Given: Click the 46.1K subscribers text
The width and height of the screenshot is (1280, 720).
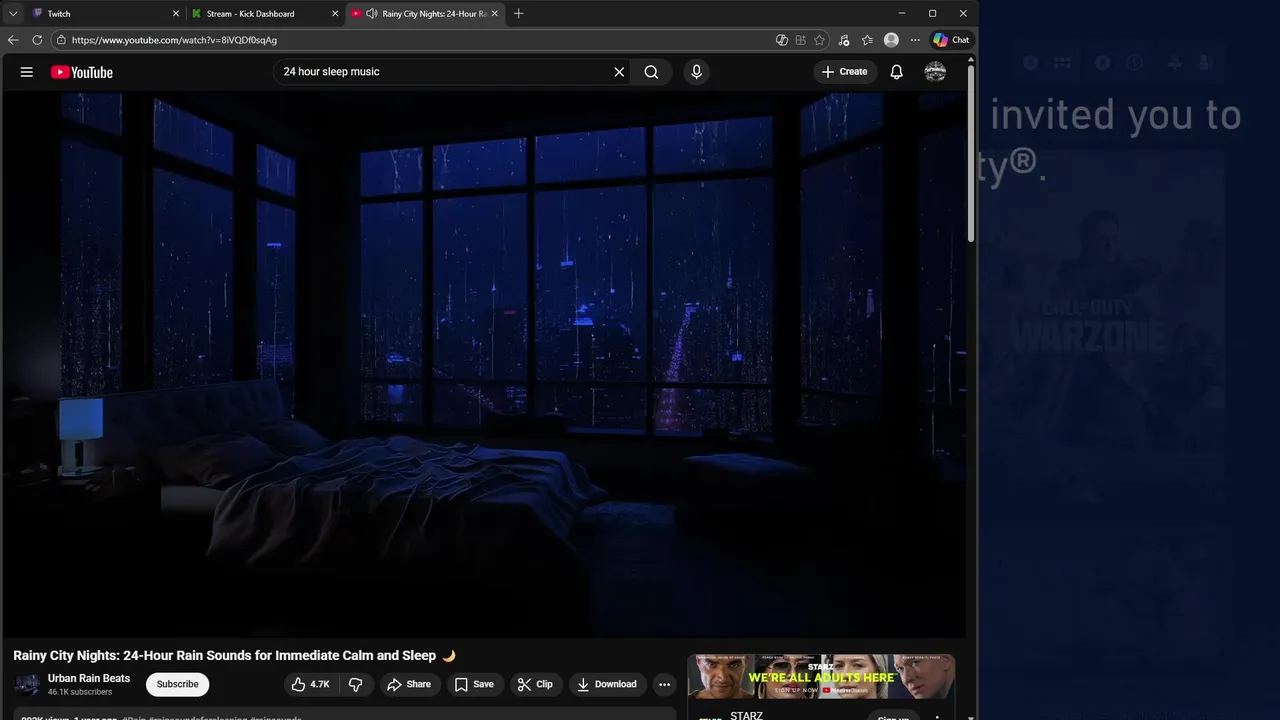Looking at the screenshot, I should pos(80,692).
